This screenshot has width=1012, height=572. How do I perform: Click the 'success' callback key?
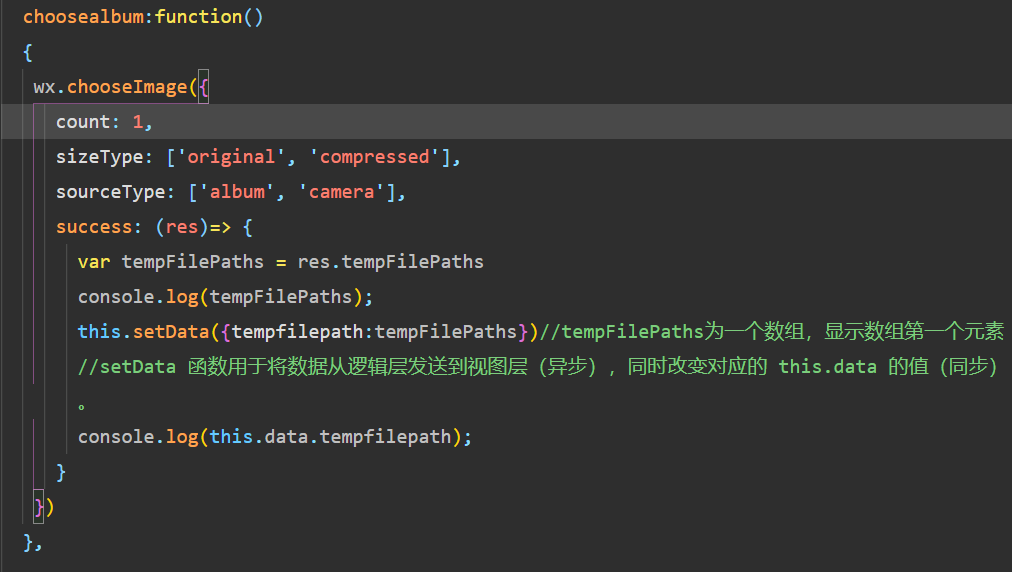coord(94,227)
